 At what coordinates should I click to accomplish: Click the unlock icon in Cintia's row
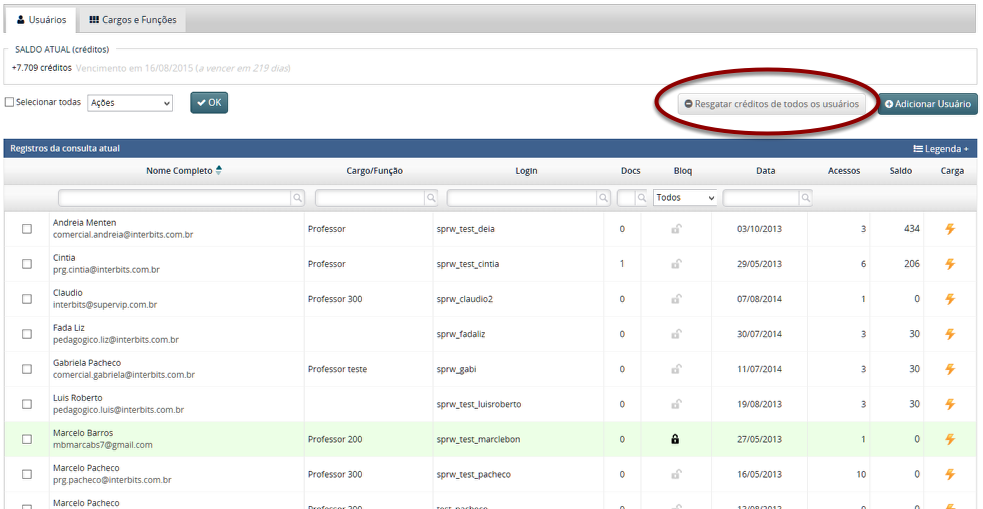tap(676, 264)
